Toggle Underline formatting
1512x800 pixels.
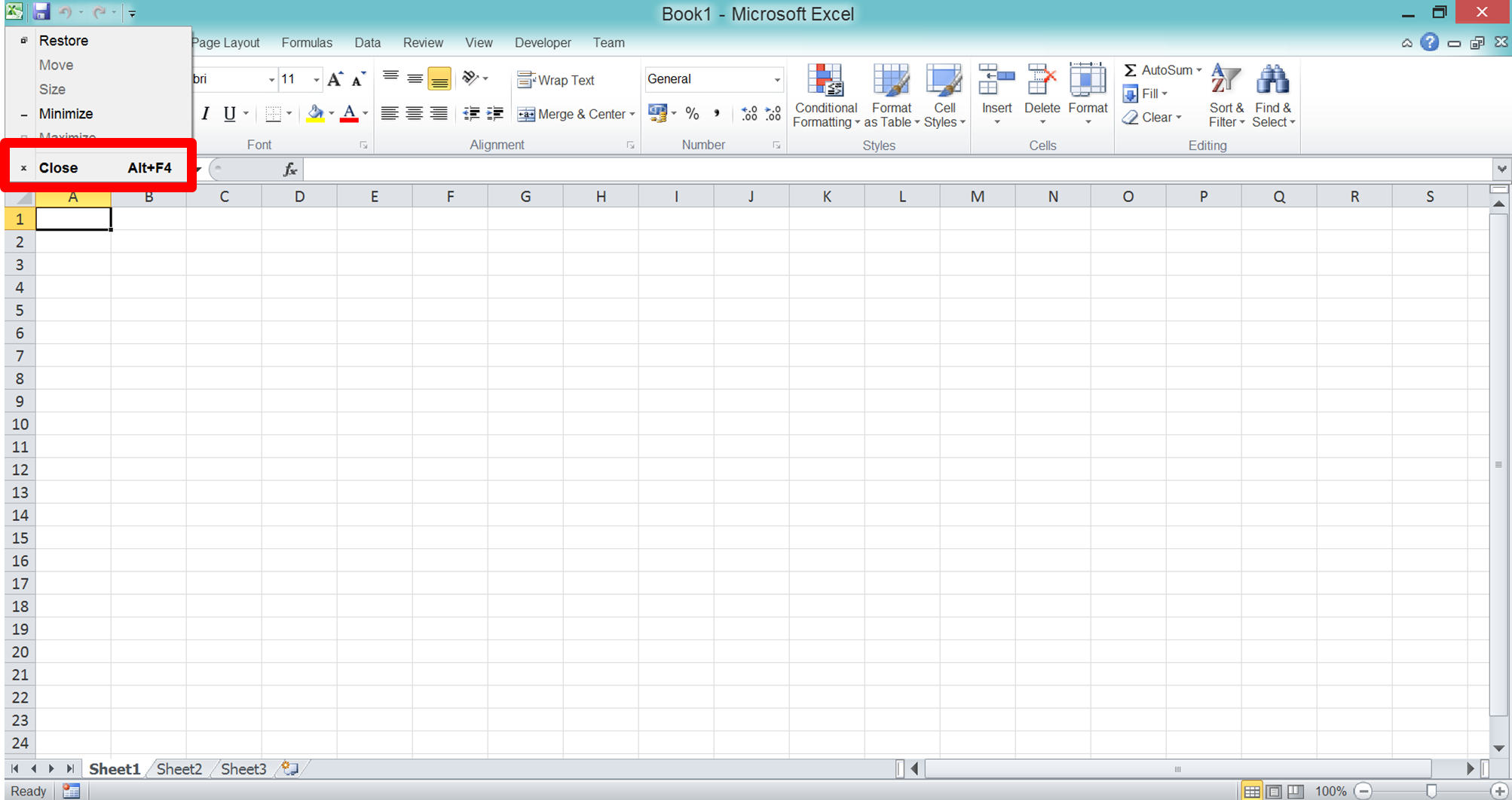229,114
